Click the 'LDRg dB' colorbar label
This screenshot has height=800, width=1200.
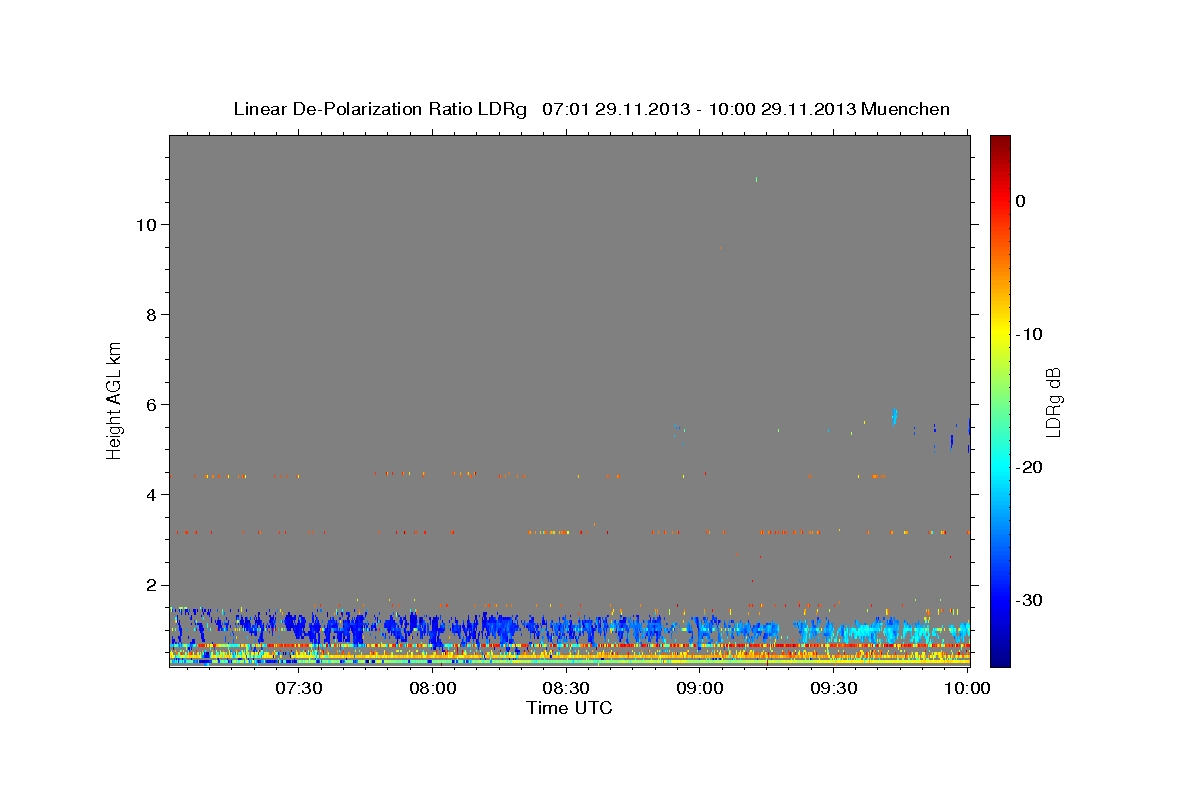1053,402
